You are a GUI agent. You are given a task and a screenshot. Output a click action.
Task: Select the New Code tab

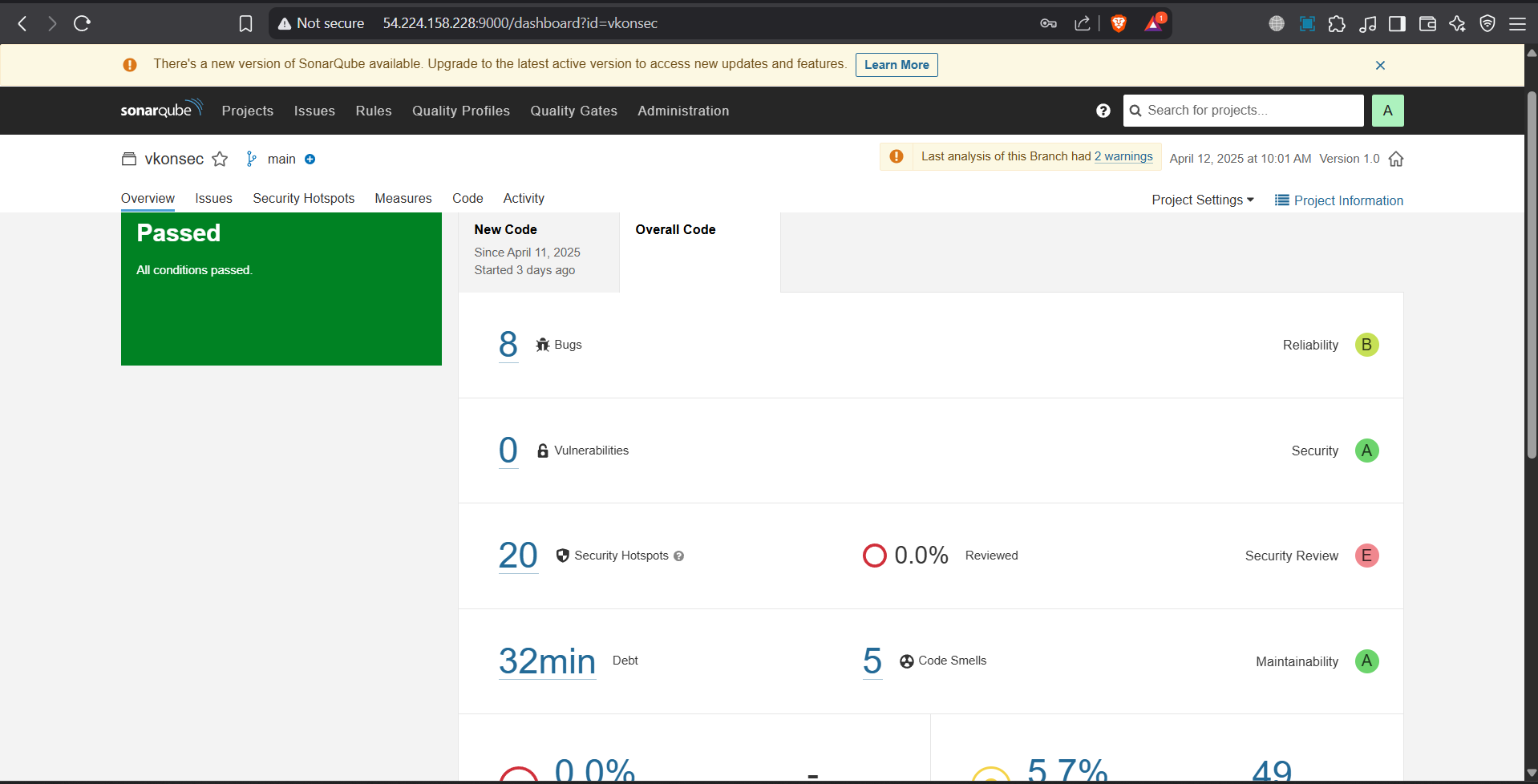[539, 252]
